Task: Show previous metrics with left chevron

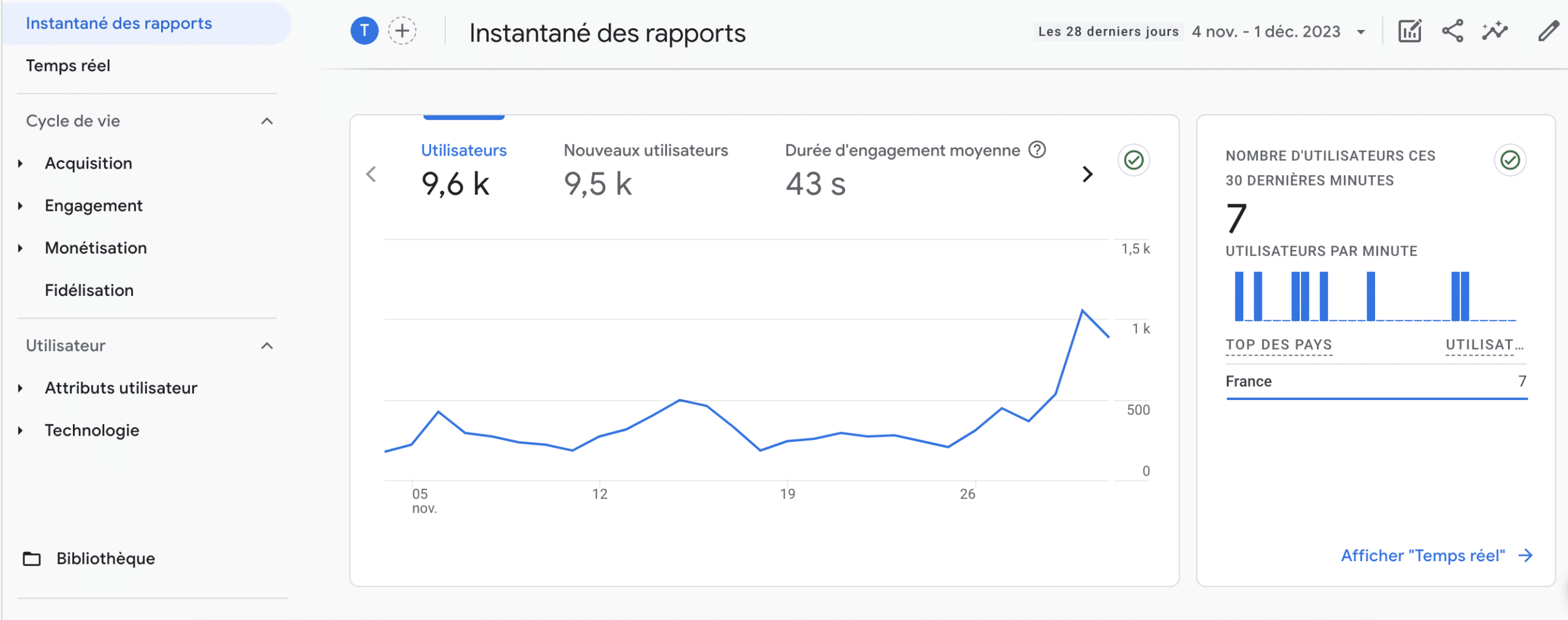Action: (x=371, y=174)
